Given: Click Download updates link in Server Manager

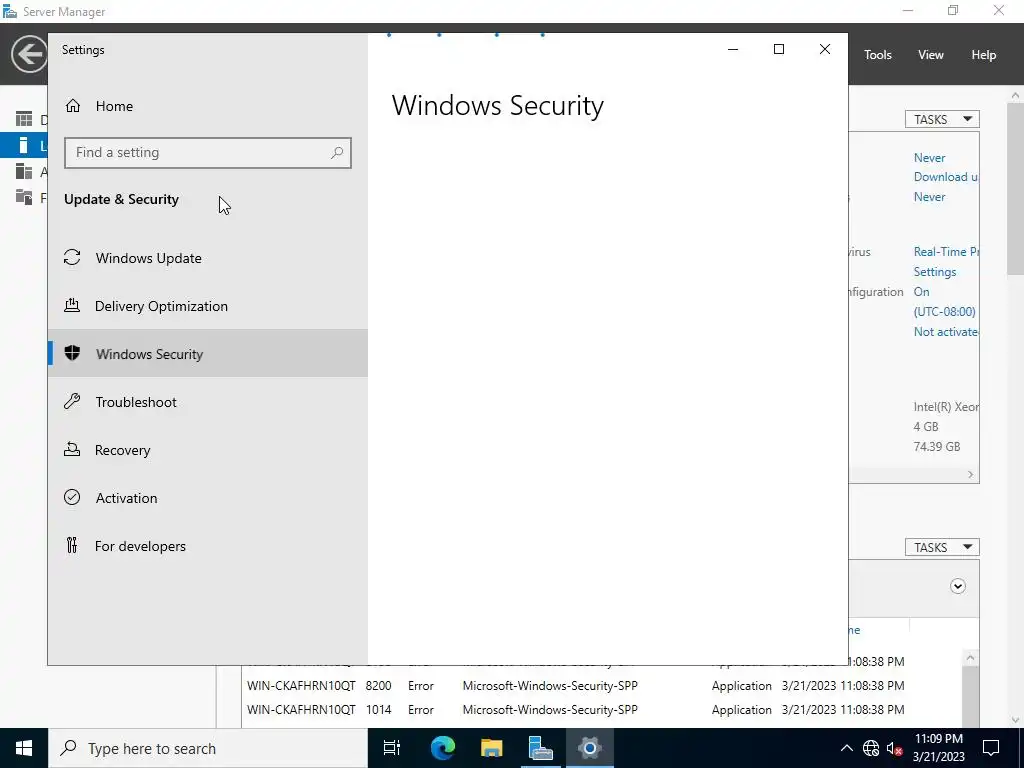Looking at the screenshot, I should point(946,177).
